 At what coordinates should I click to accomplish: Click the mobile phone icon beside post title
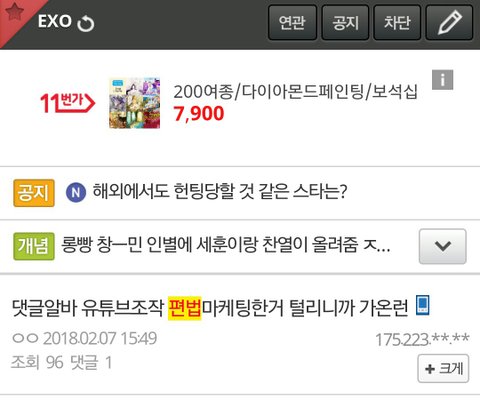[x=423, y=305]
